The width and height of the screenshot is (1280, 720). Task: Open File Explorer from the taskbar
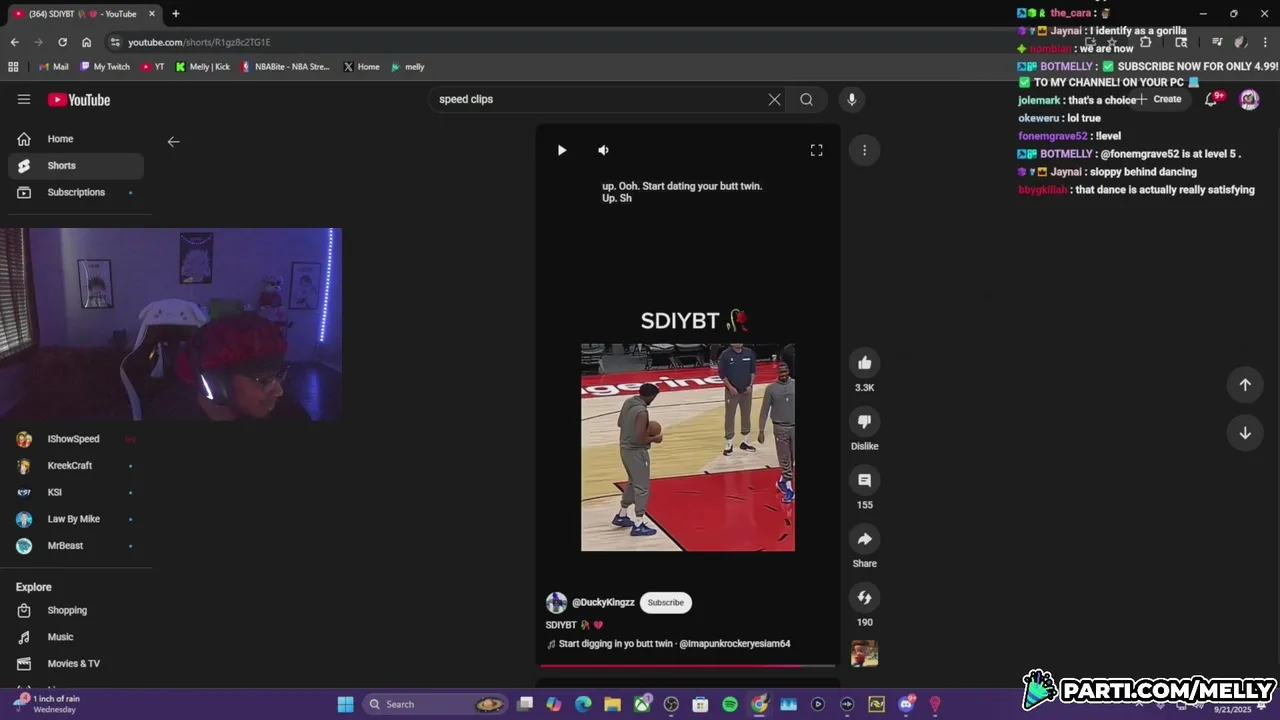click(x=612, y=704)
